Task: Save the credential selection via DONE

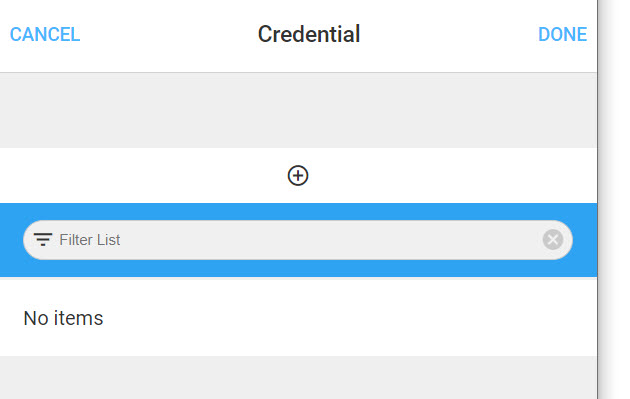Action: [x=562, y=35]
